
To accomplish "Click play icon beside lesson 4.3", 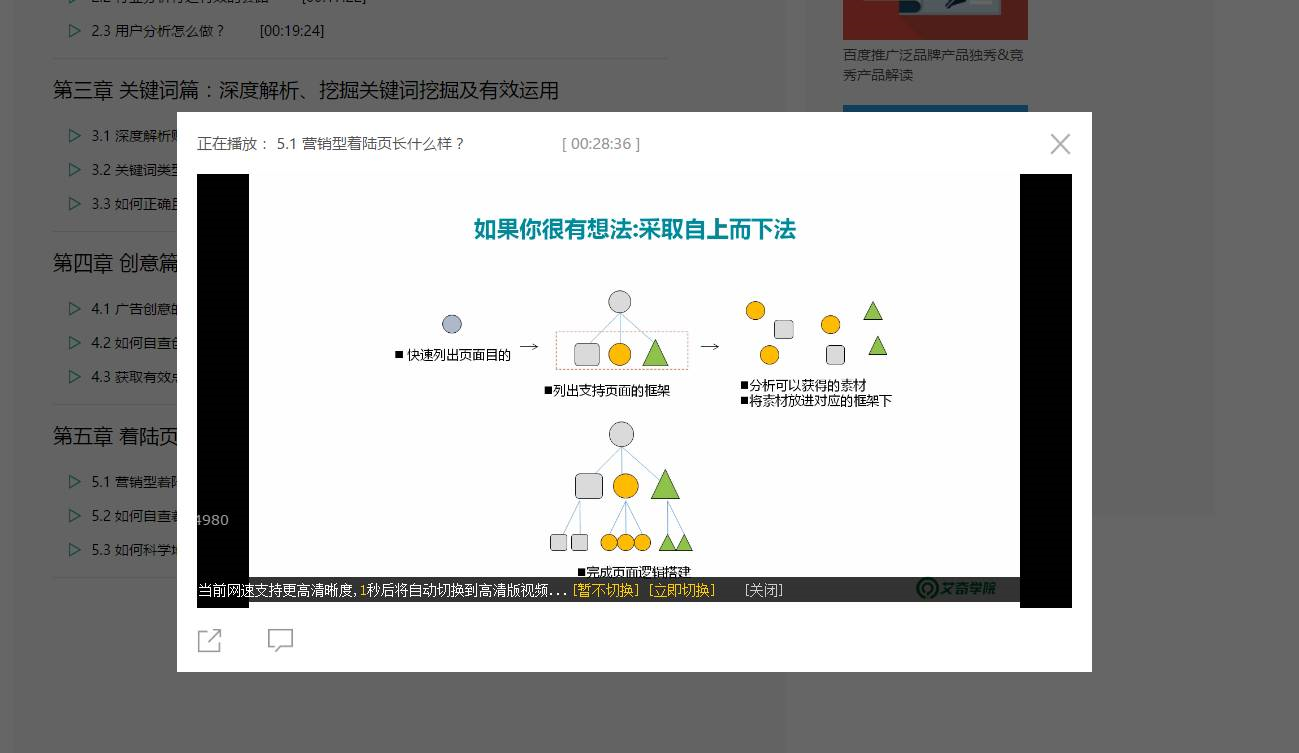I will [75, 377].
